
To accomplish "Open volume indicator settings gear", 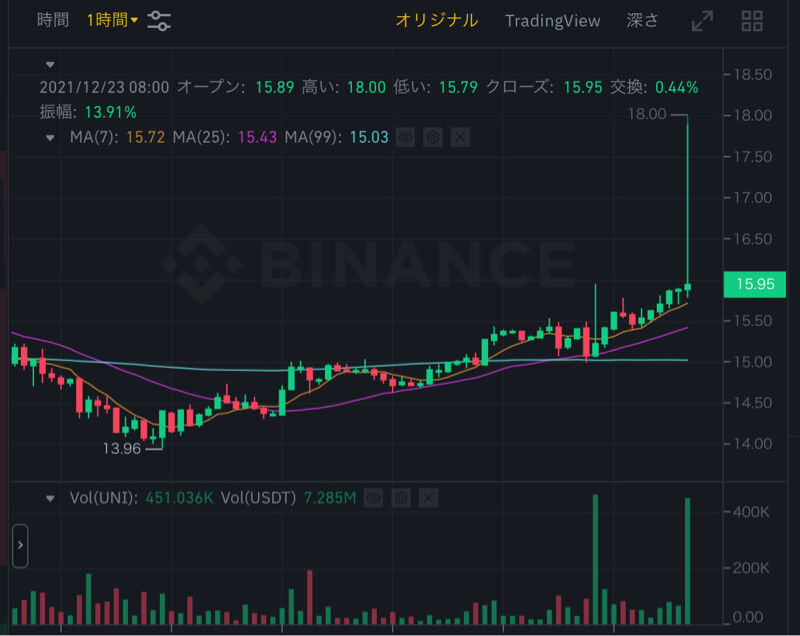I will tap(400, 497).
